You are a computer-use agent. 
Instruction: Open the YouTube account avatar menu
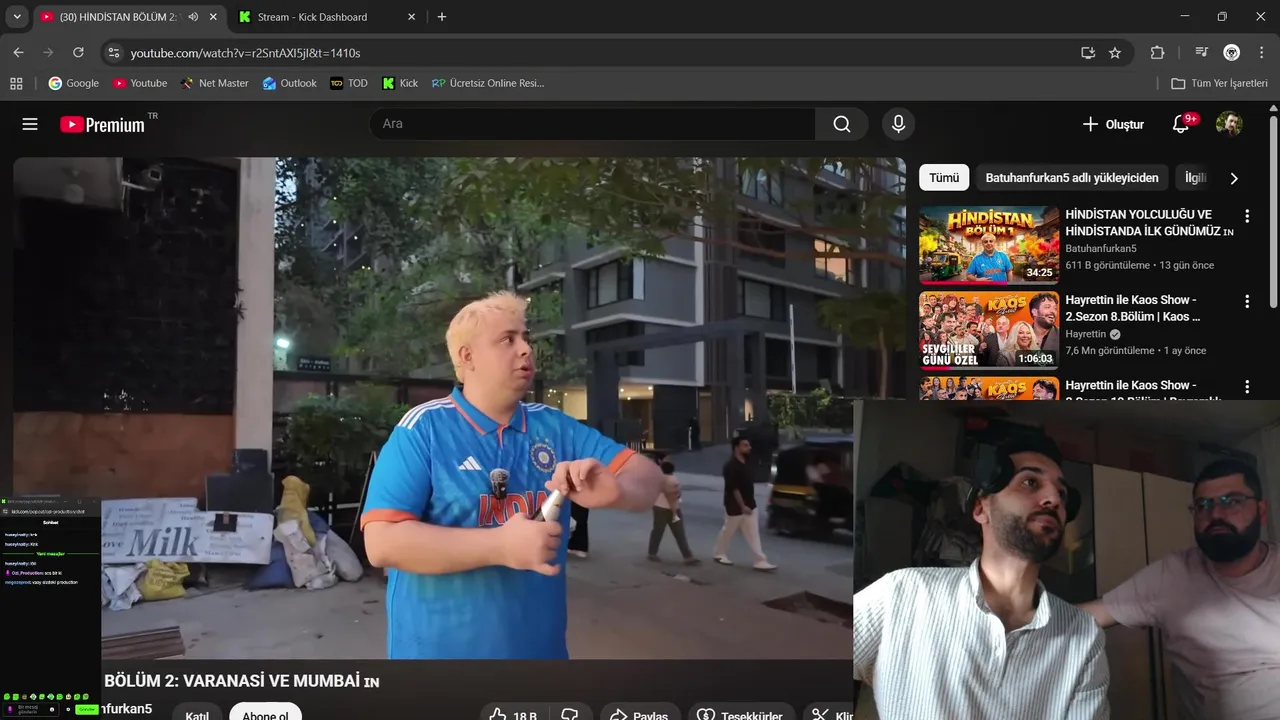point(1229,124)
